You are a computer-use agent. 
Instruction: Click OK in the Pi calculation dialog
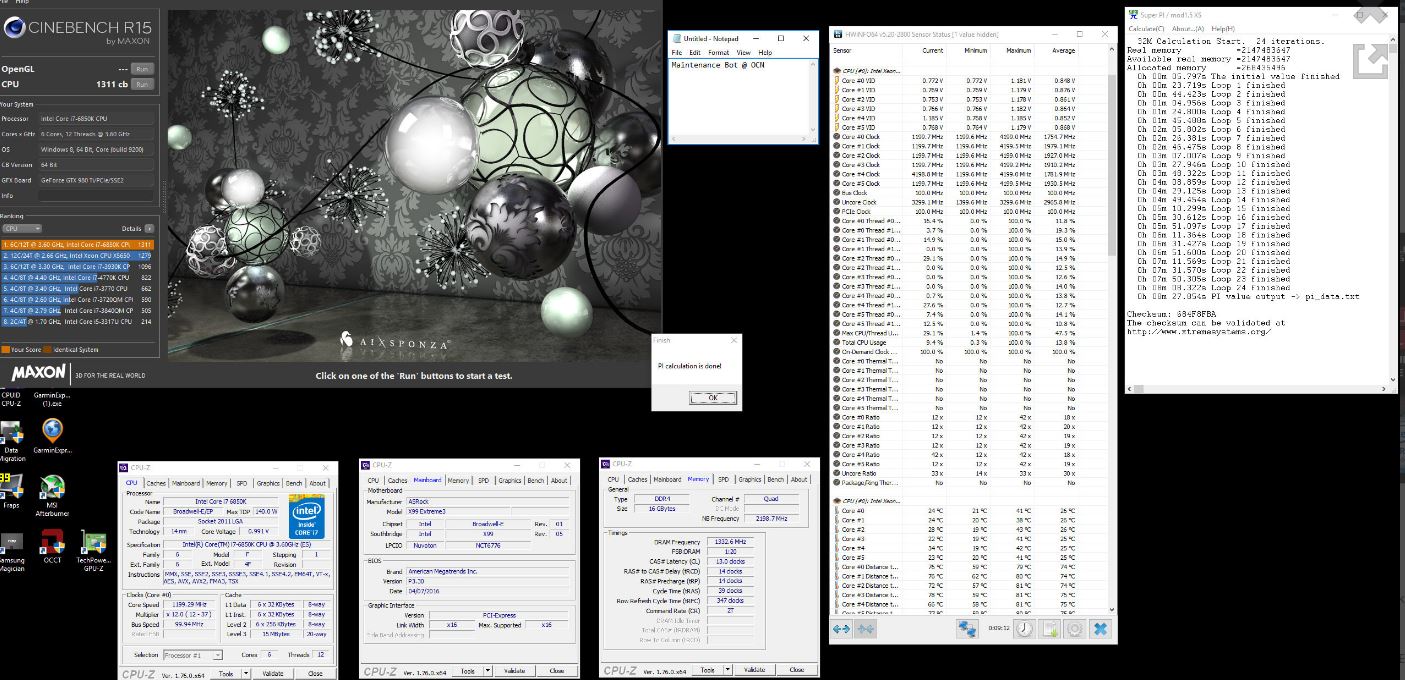point(713,397)
